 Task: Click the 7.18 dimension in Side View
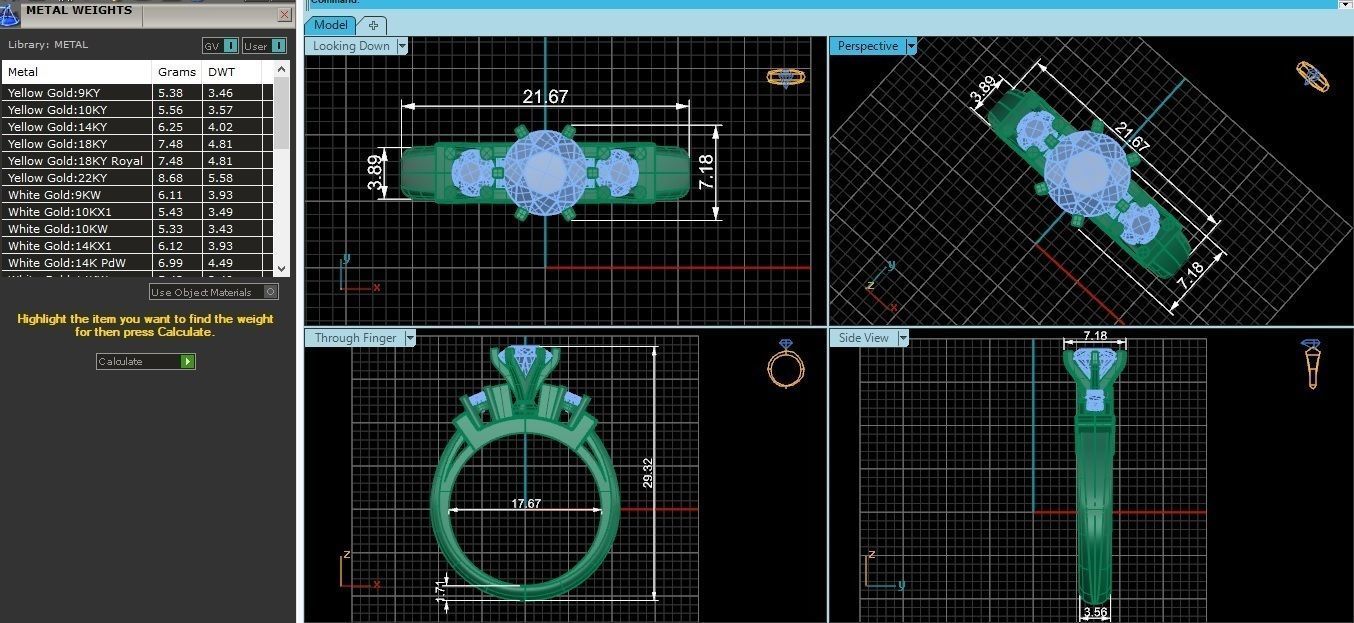pos(1095,336)
